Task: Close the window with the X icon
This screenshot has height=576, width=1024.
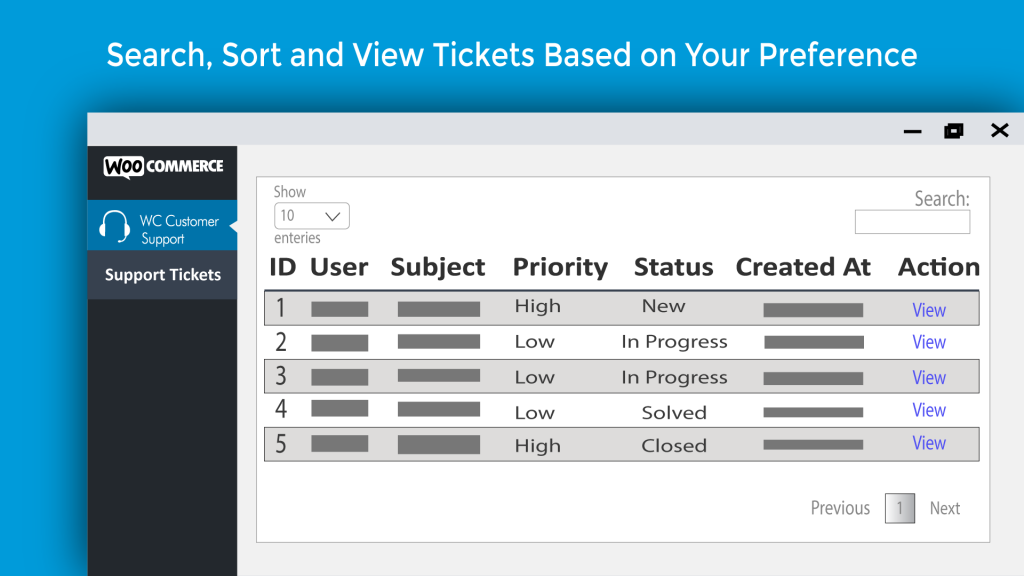Action: click(999, 131)
